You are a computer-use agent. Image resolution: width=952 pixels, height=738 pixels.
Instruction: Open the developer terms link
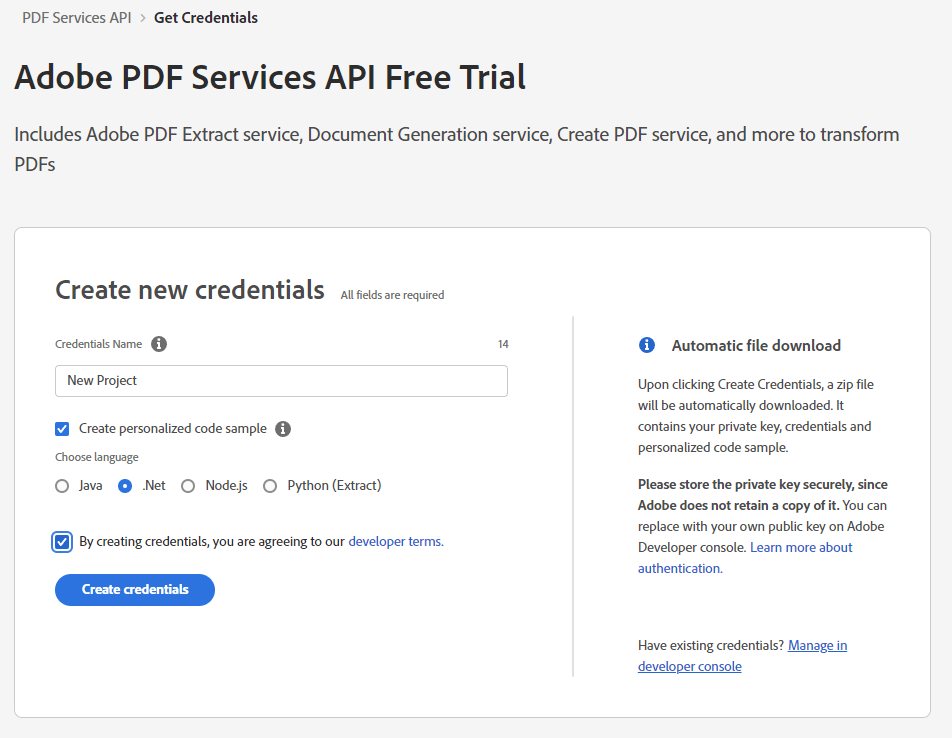pos(396,541)
